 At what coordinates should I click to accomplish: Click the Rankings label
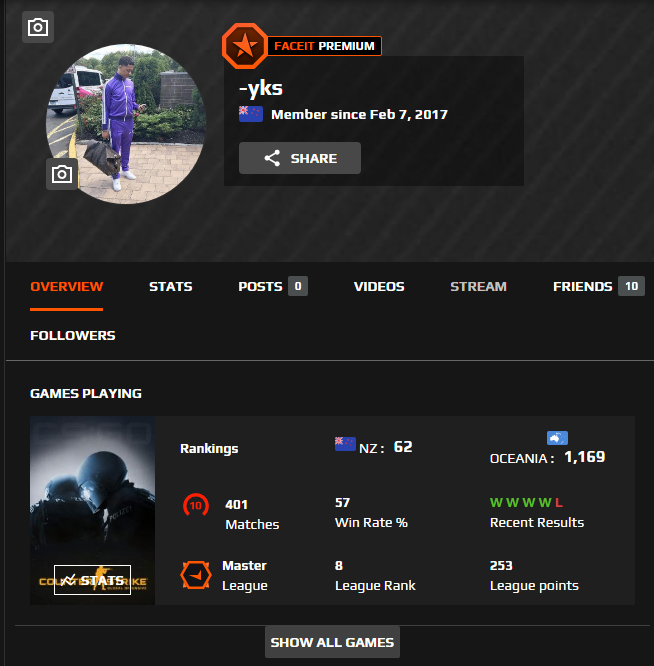tap(209, 449)
